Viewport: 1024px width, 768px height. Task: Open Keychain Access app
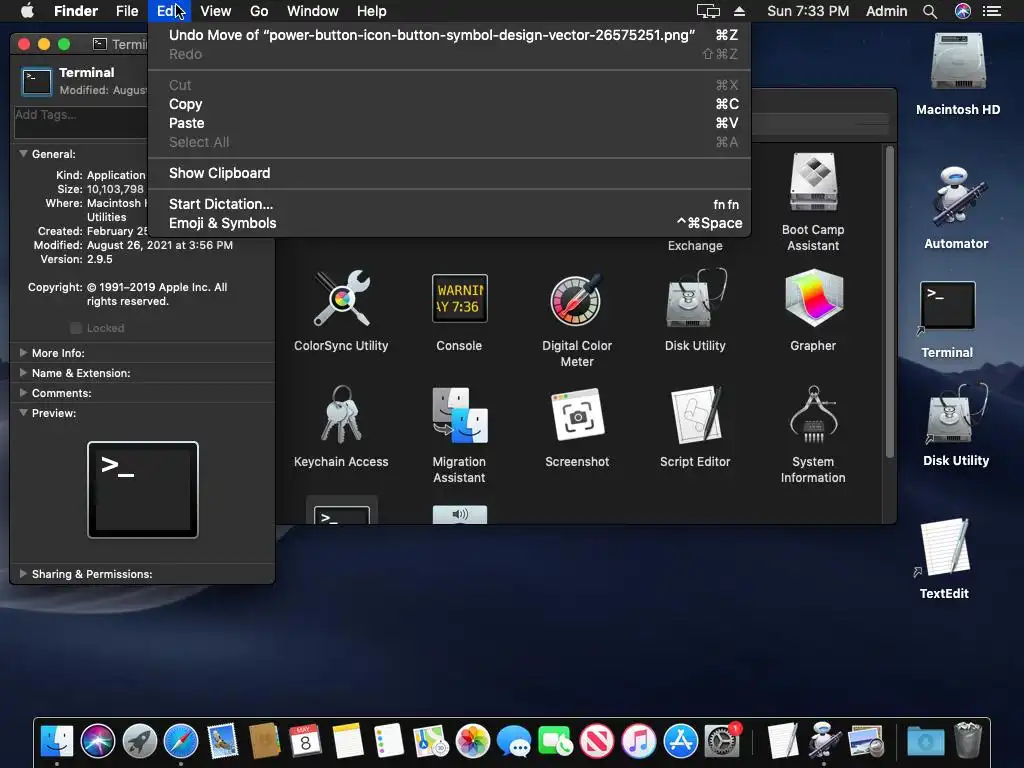click(x=341, y=415)
